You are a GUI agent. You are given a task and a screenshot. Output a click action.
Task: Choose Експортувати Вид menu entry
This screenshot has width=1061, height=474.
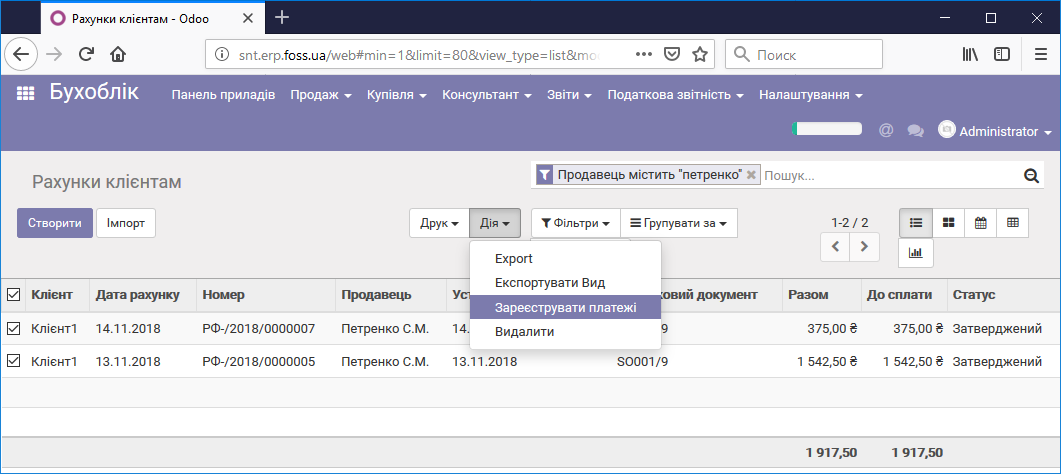coord(566,283)
